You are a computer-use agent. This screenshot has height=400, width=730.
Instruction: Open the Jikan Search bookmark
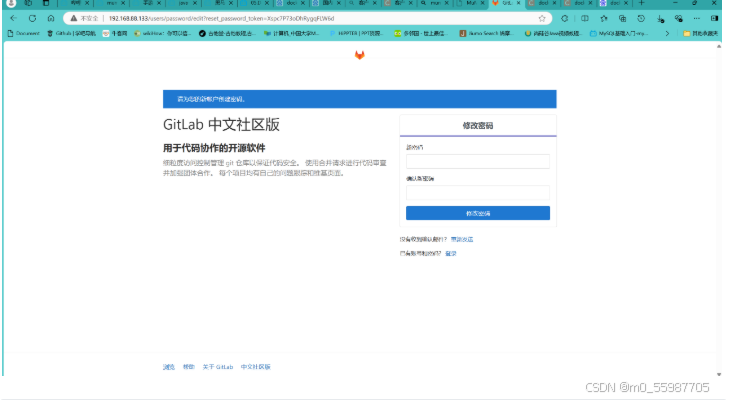pyautogui.click(x=487, y=34)
